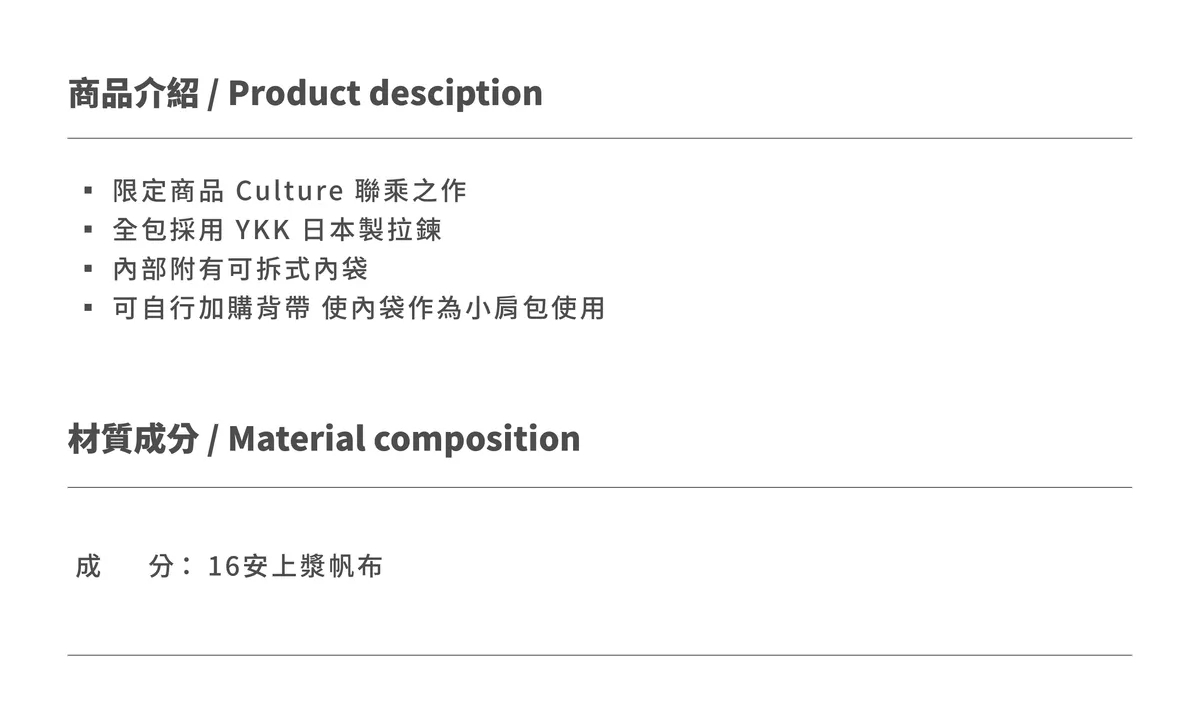Click the divider line under Product desciption
Viewport: 1200px width, 704px height.
tap(600, 138)
